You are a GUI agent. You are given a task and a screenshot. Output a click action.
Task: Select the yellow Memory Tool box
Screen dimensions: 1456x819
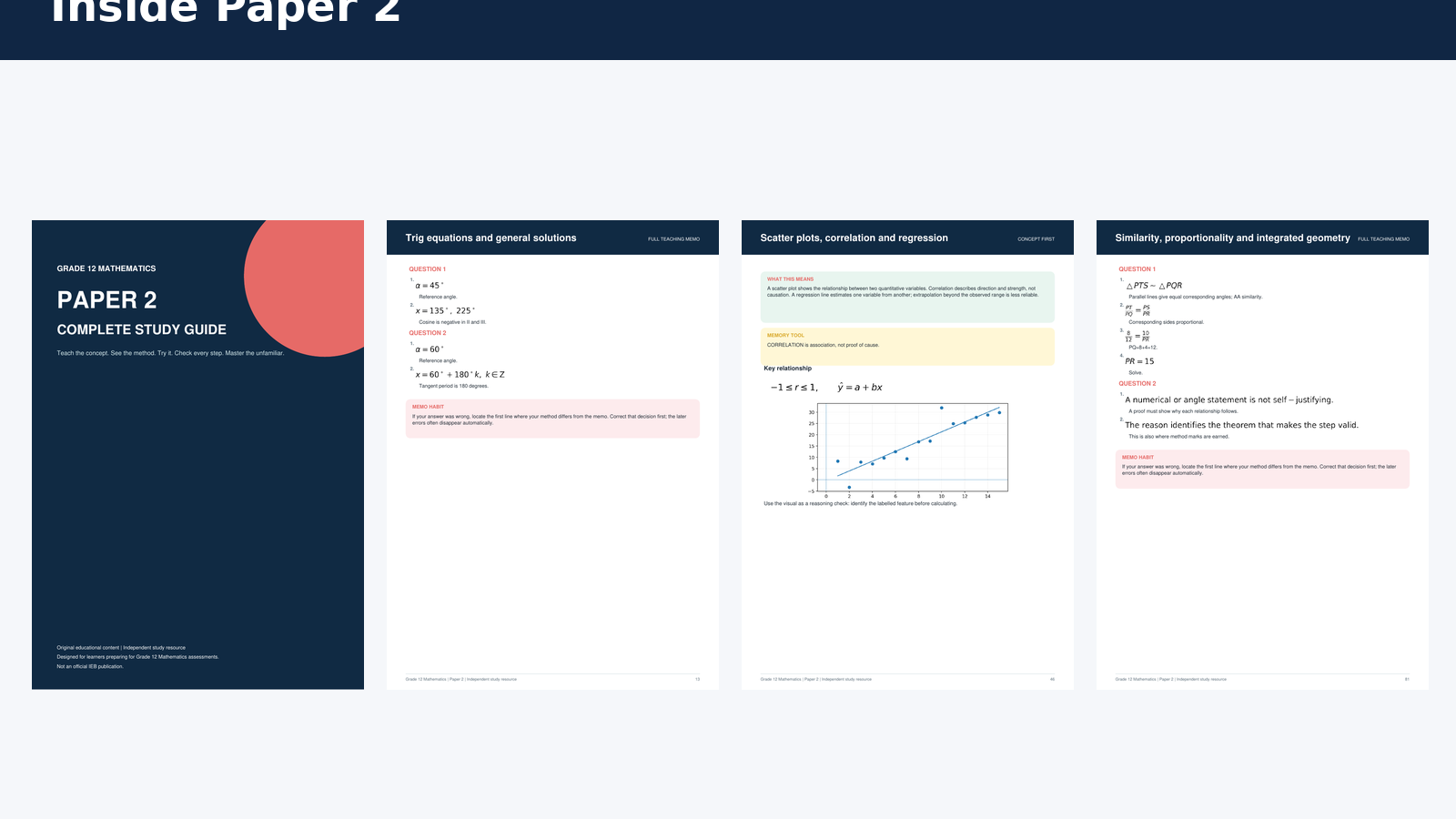pyautogui.click(x=907, y=347)
